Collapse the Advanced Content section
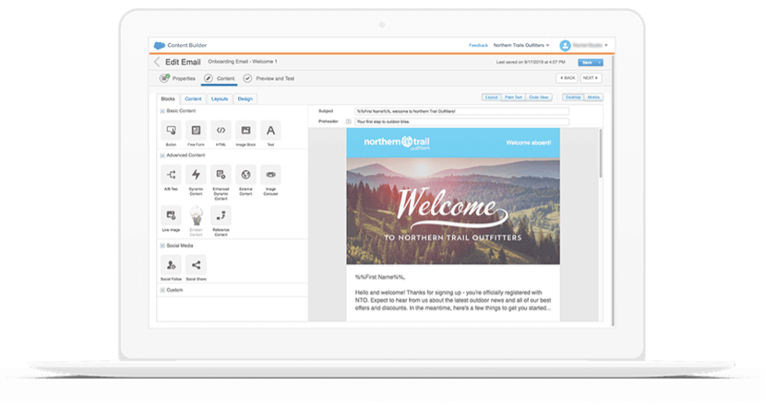Image resolution: width=768 pixels, height=405 pixels. click(x=163, y=156)
